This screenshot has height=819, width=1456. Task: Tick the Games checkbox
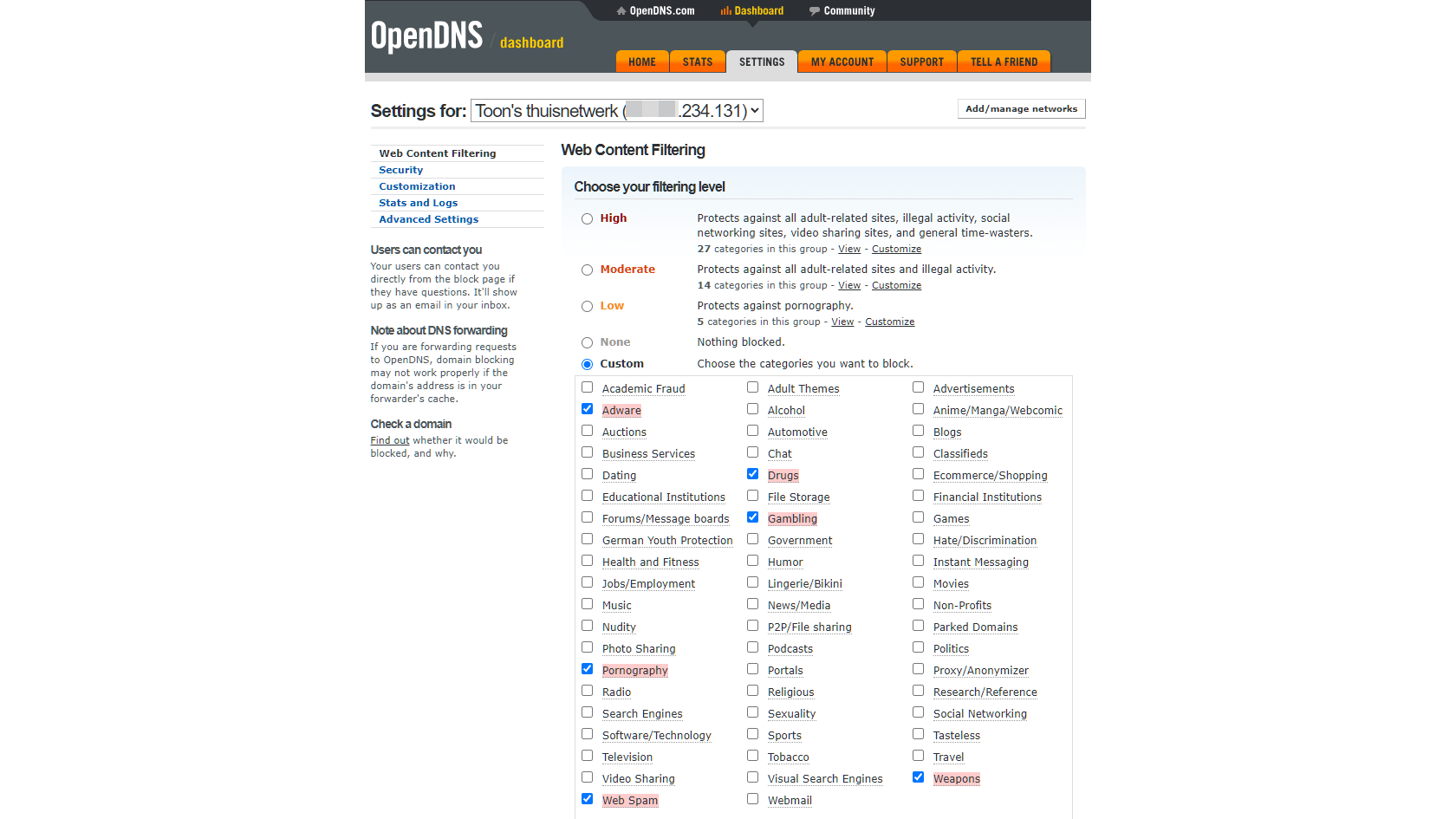pyautogui.click(x=919, y=517)
